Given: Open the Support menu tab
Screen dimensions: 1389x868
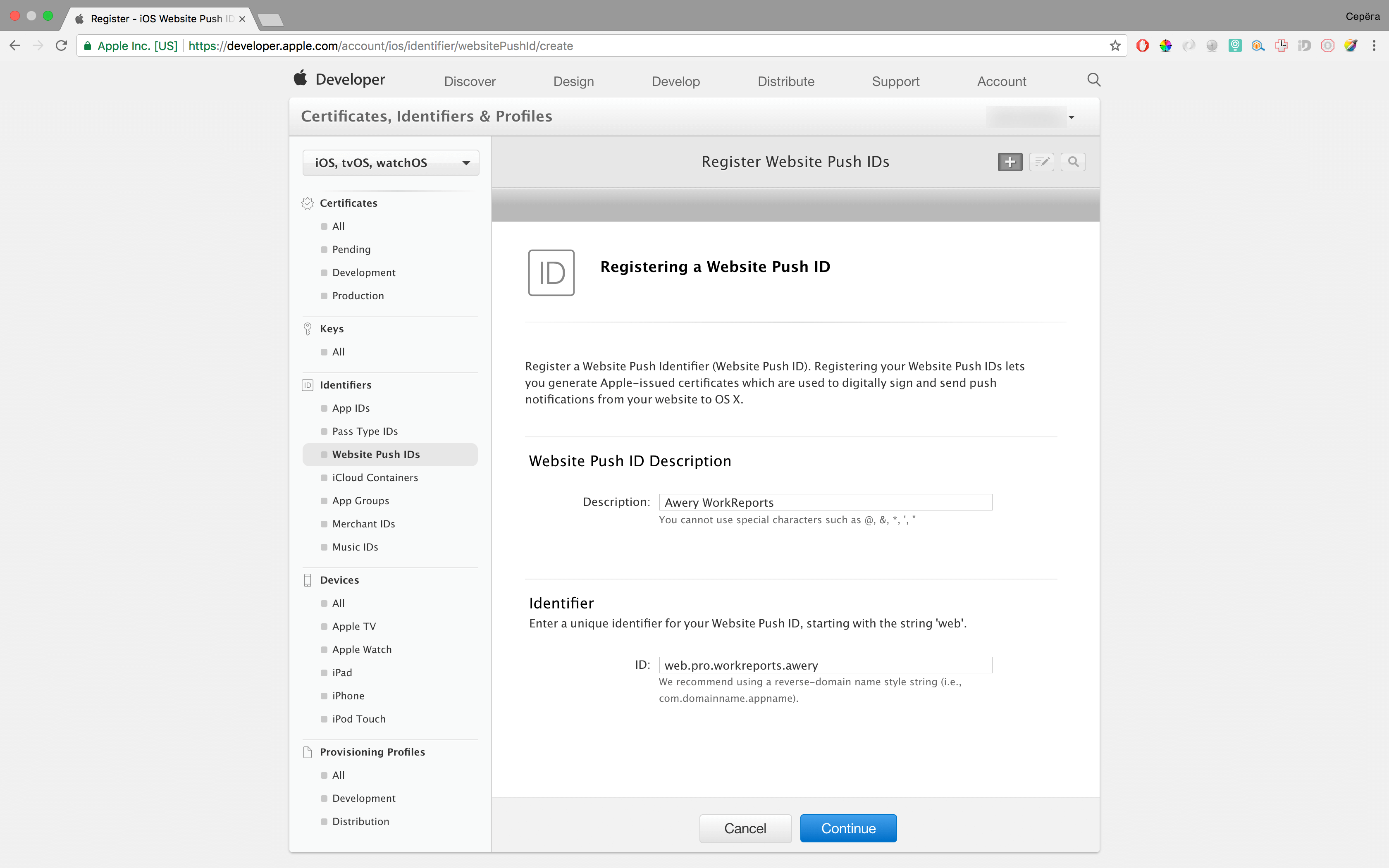Looking at the screenshot, I should click(896, 81).
